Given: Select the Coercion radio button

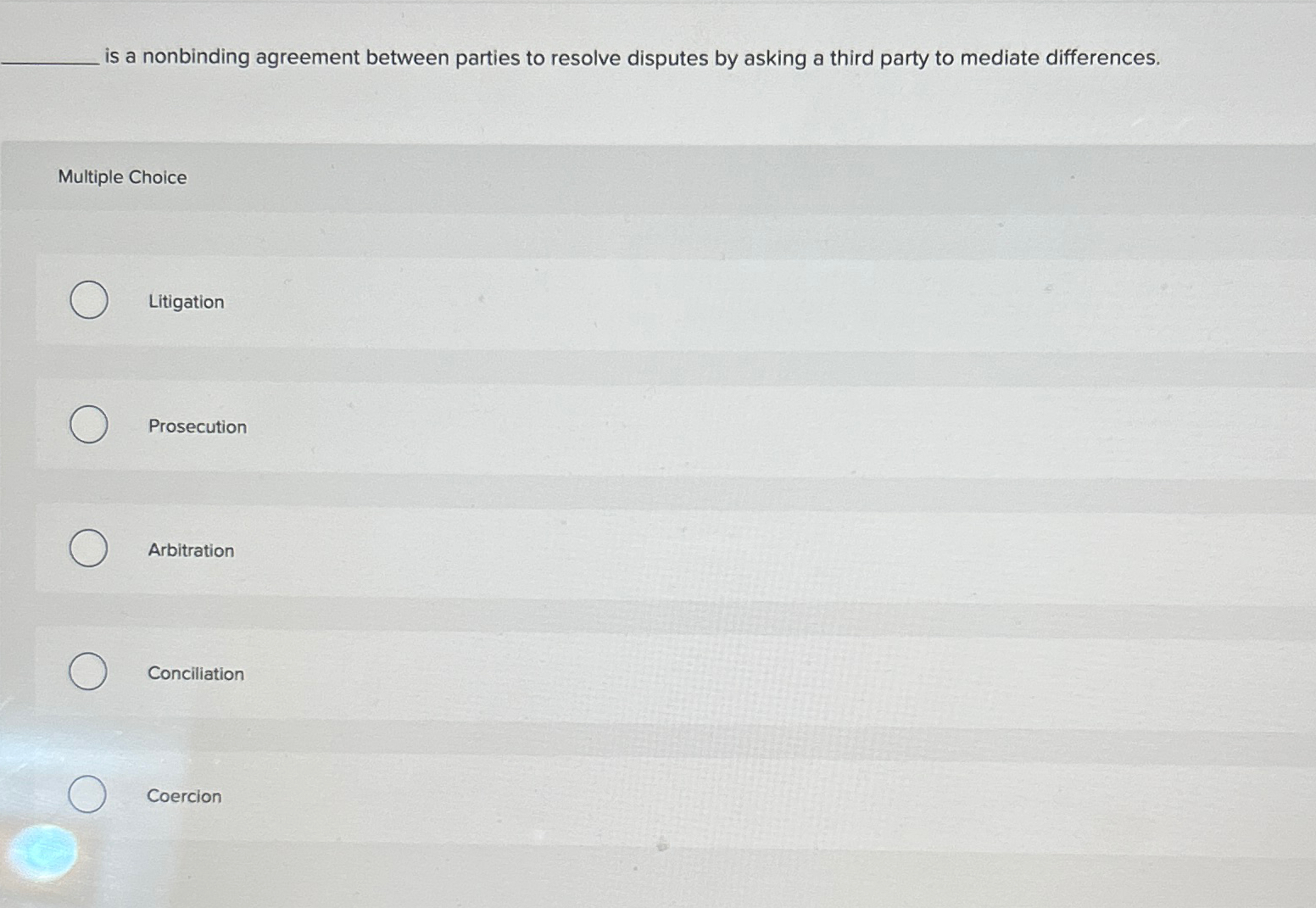Looking at the screenshot, I should coord(88,794).
